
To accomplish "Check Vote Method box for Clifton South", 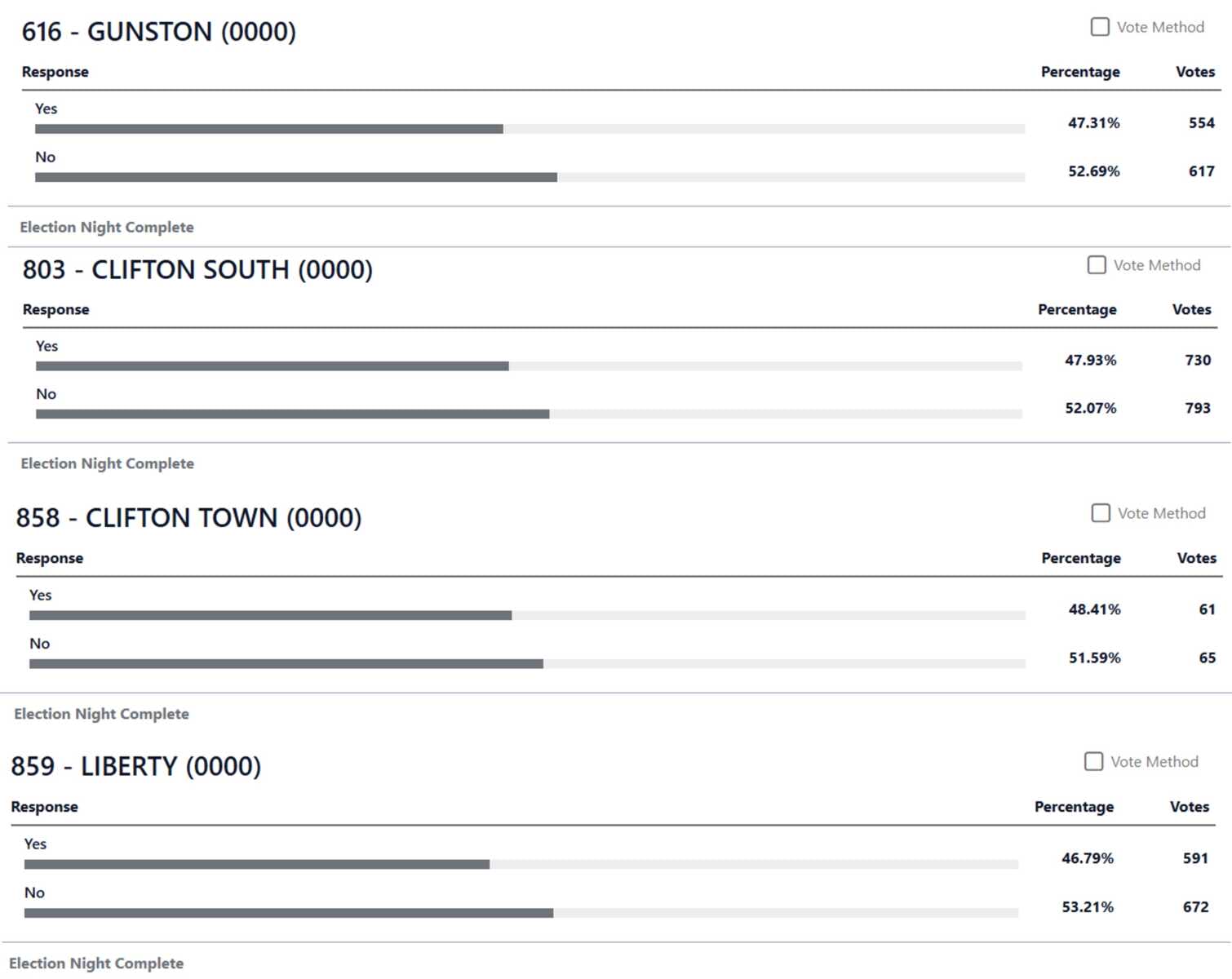I will click(1097, 265).
